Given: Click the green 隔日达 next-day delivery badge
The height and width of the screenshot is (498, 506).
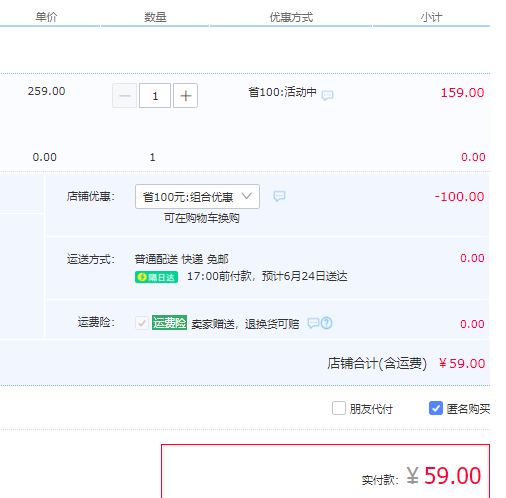Looking at the screenshot, I should [156, 277].
